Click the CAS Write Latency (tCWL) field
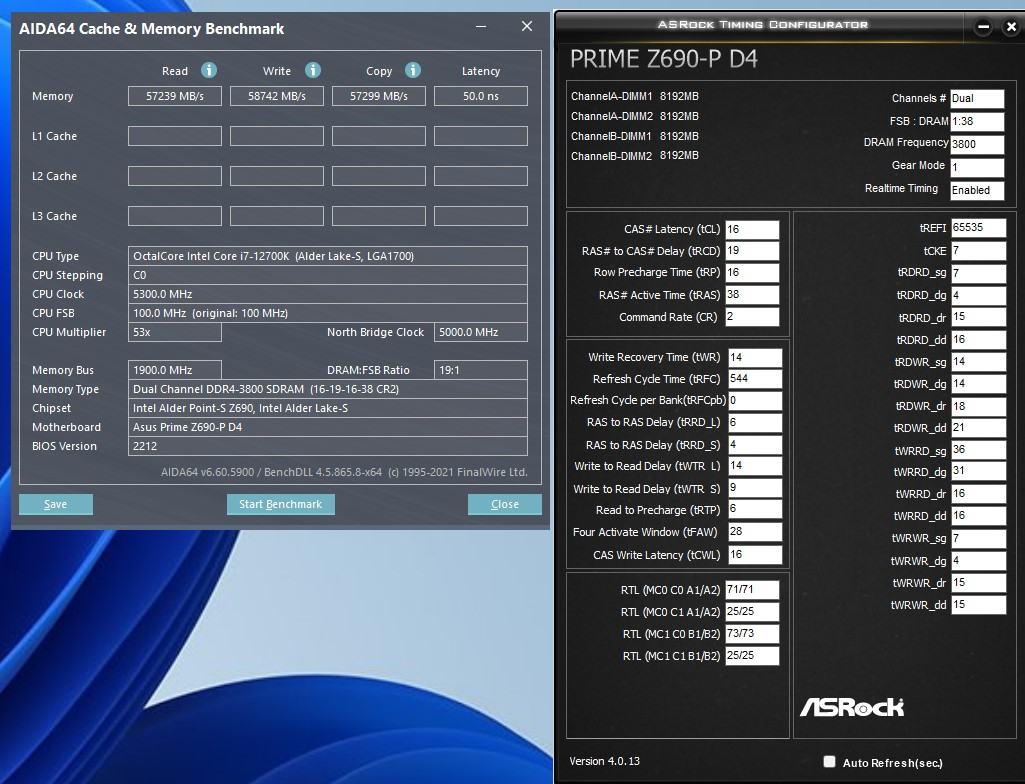This screenshot has height=784, width=1025. point(755,555)
